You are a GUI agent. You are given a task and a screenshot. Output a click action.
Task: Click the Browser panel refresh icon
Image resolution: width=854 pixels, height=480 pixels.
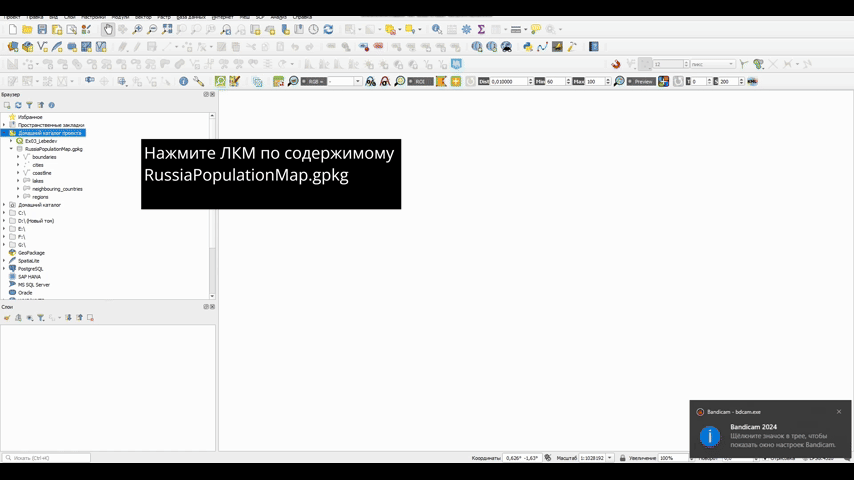pos(18,105)
